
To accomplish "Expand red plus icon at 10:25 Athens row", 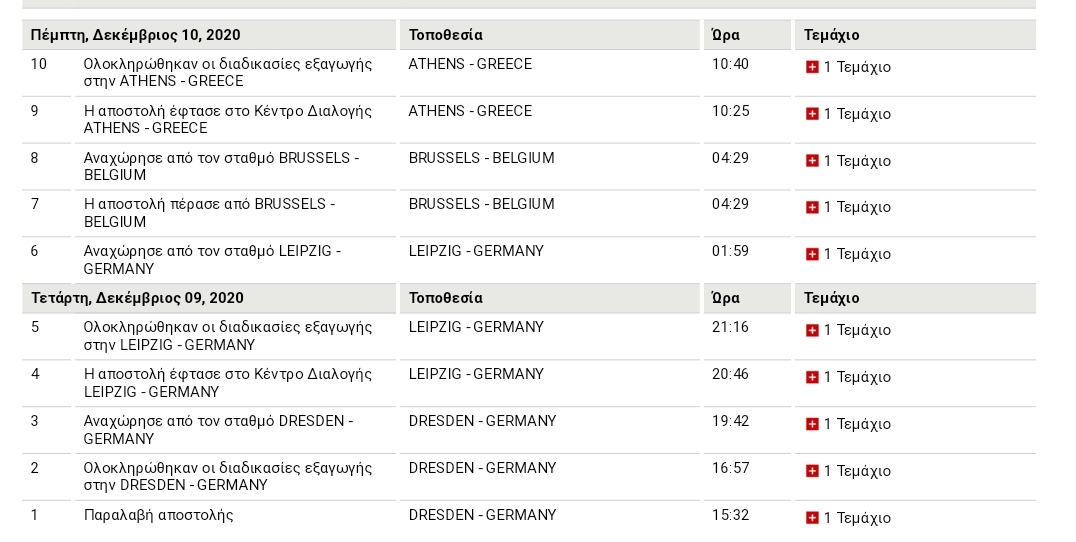I will tap(812, 114).
